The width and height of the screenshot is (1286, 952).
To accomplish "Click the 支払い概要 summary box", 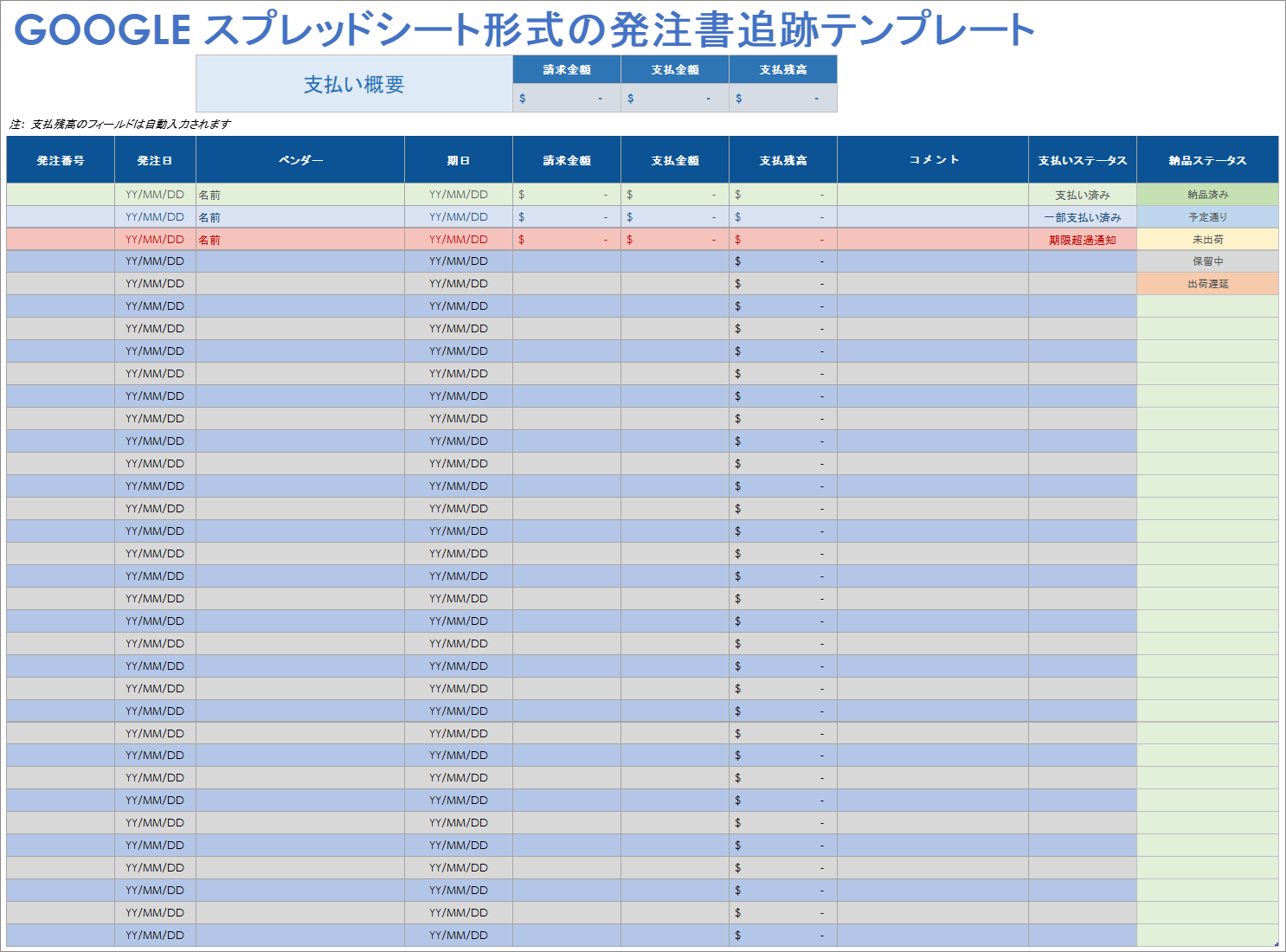I will coord(354,84).
